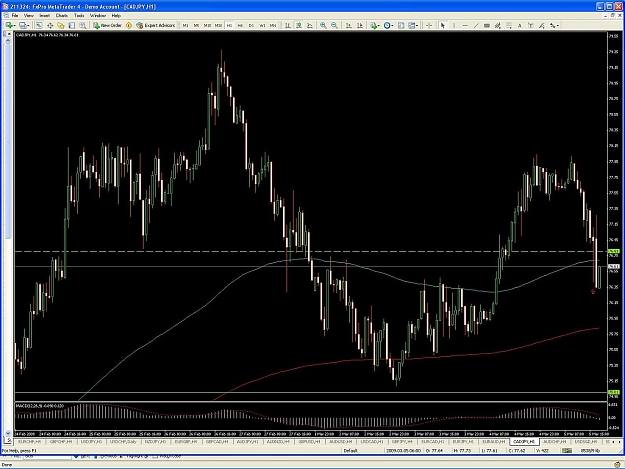Click the Zoom In magnifier icon

pyautogui.click(x=323, y=25)
